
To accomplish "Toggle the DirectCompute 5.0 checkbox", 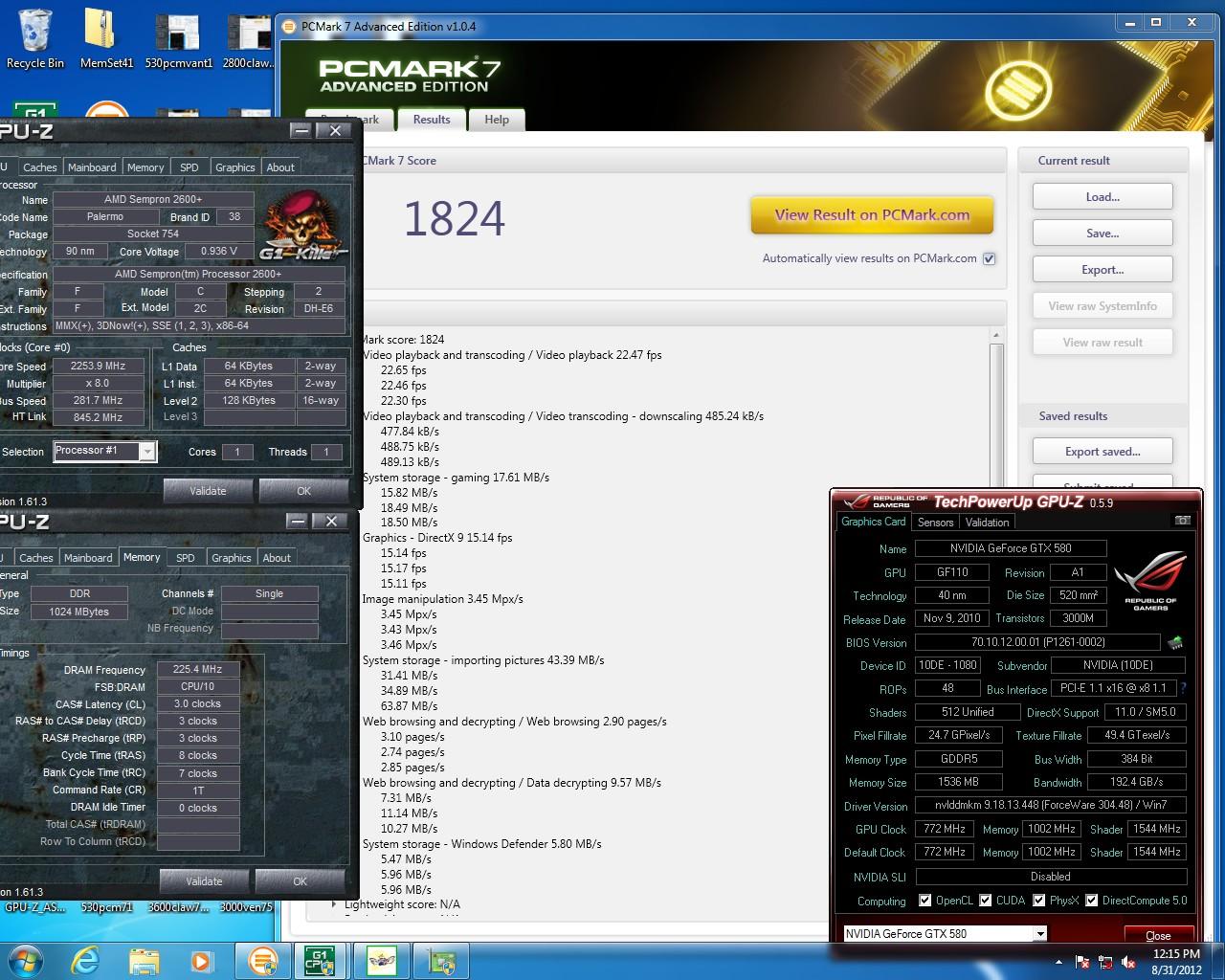I will click(x=1091, y=900).
